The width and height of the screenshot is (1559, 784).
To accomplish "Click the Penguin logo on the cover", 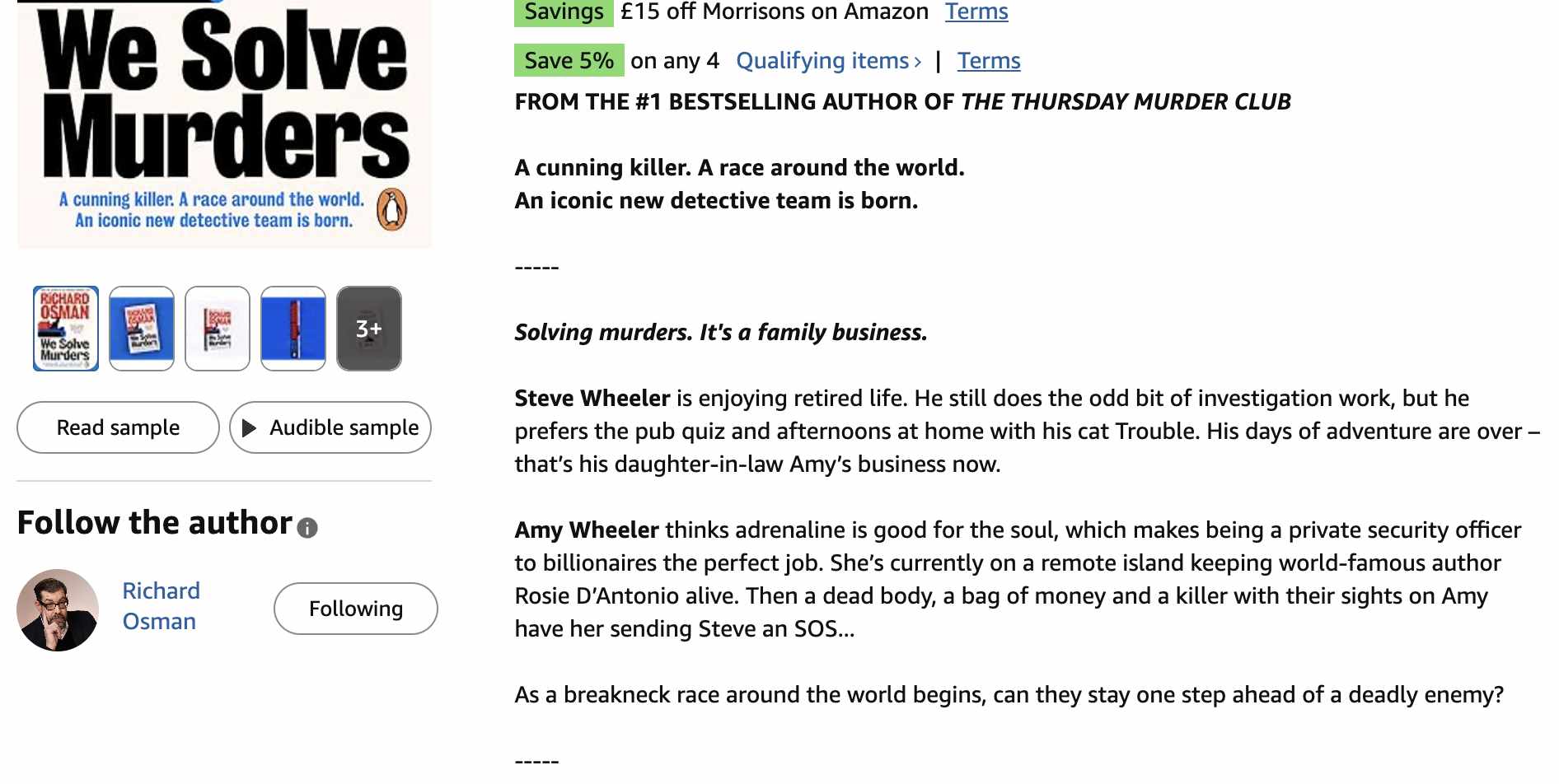I will tap(392, 209).
